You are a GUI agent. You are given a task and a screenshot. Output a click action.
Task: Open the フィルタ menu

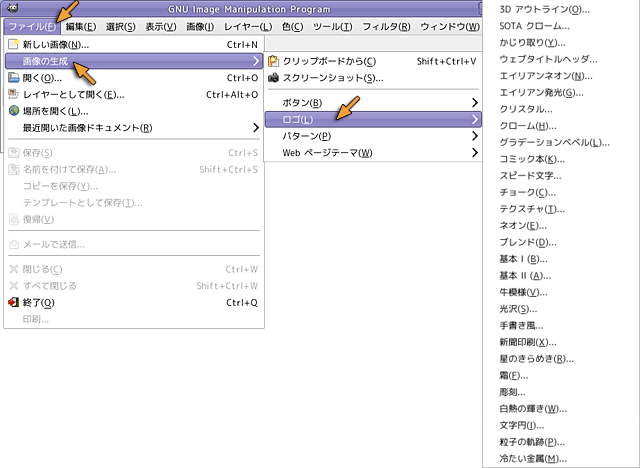coord(384,26)
